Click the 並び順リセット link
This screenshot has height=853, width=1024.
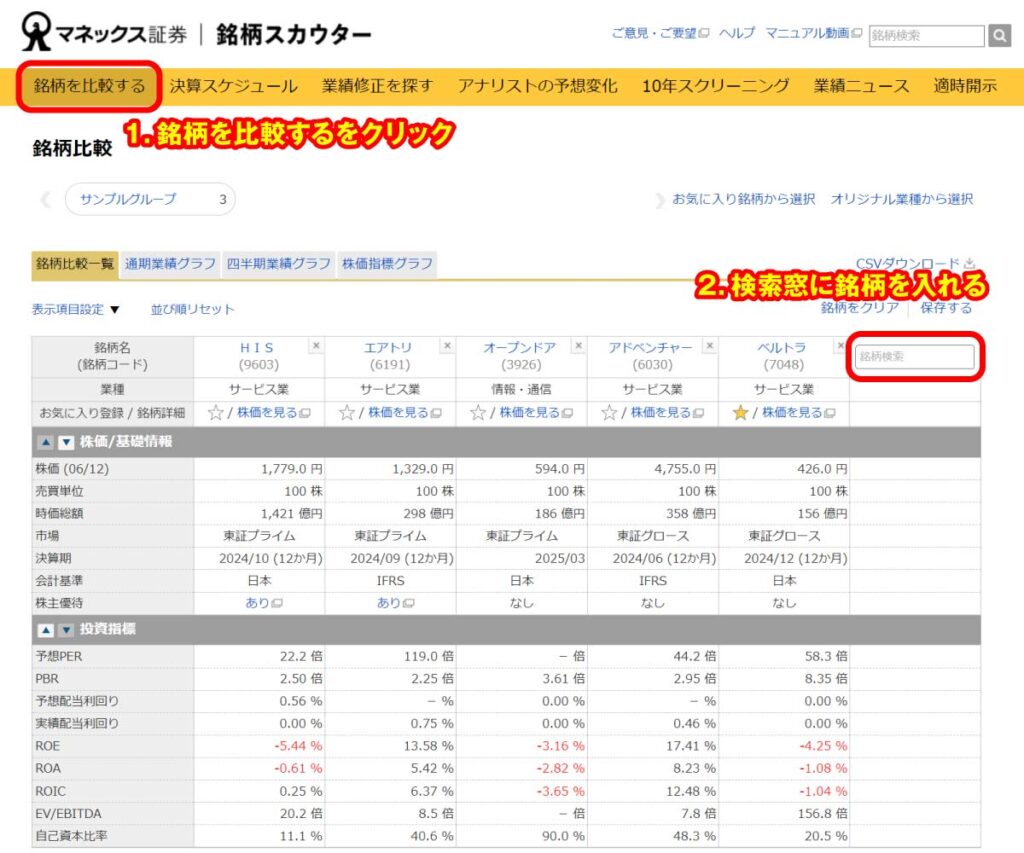(x=192, y=309)
